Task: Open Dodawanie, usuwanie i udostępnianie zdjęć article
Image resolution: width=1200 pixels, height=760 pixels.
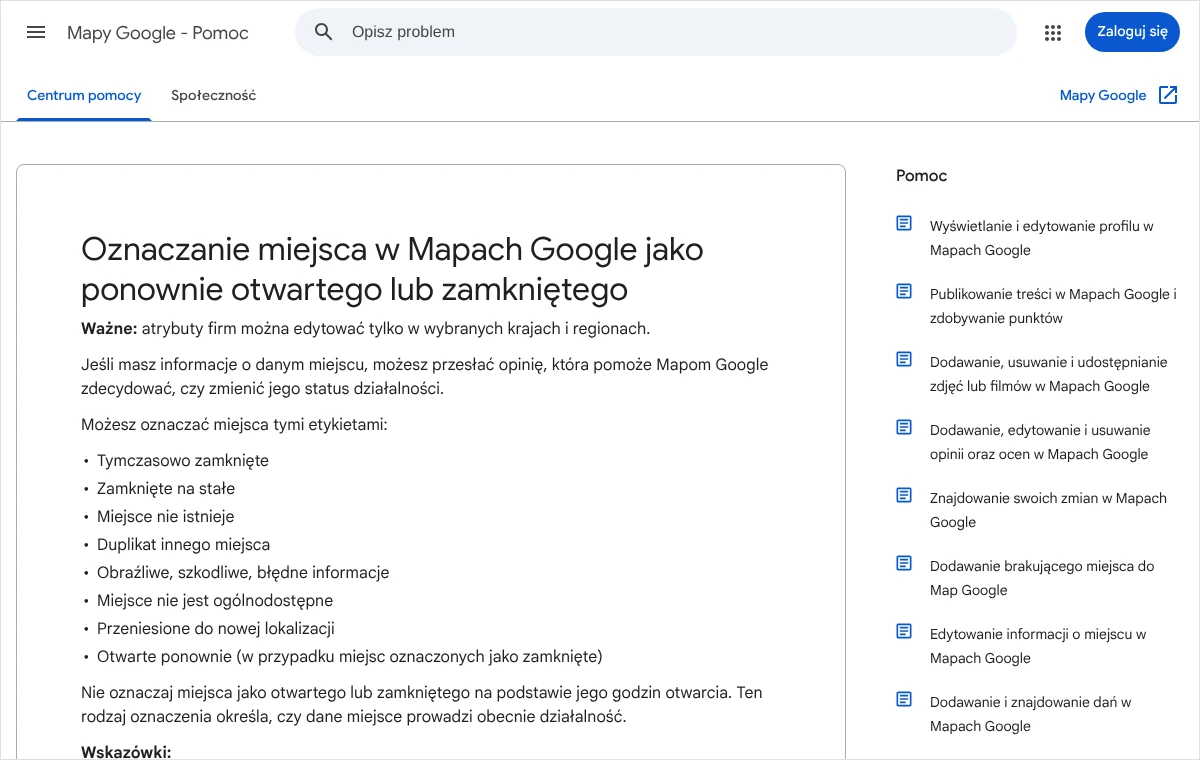Action: click(1049, 374)
